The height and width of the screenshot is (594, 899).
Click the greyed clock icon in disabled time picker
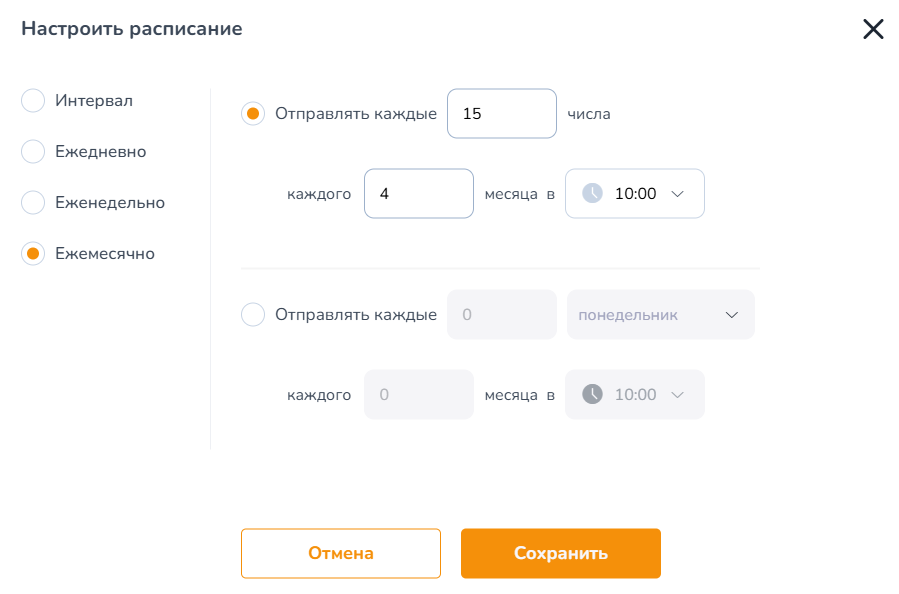coord(592,394)
